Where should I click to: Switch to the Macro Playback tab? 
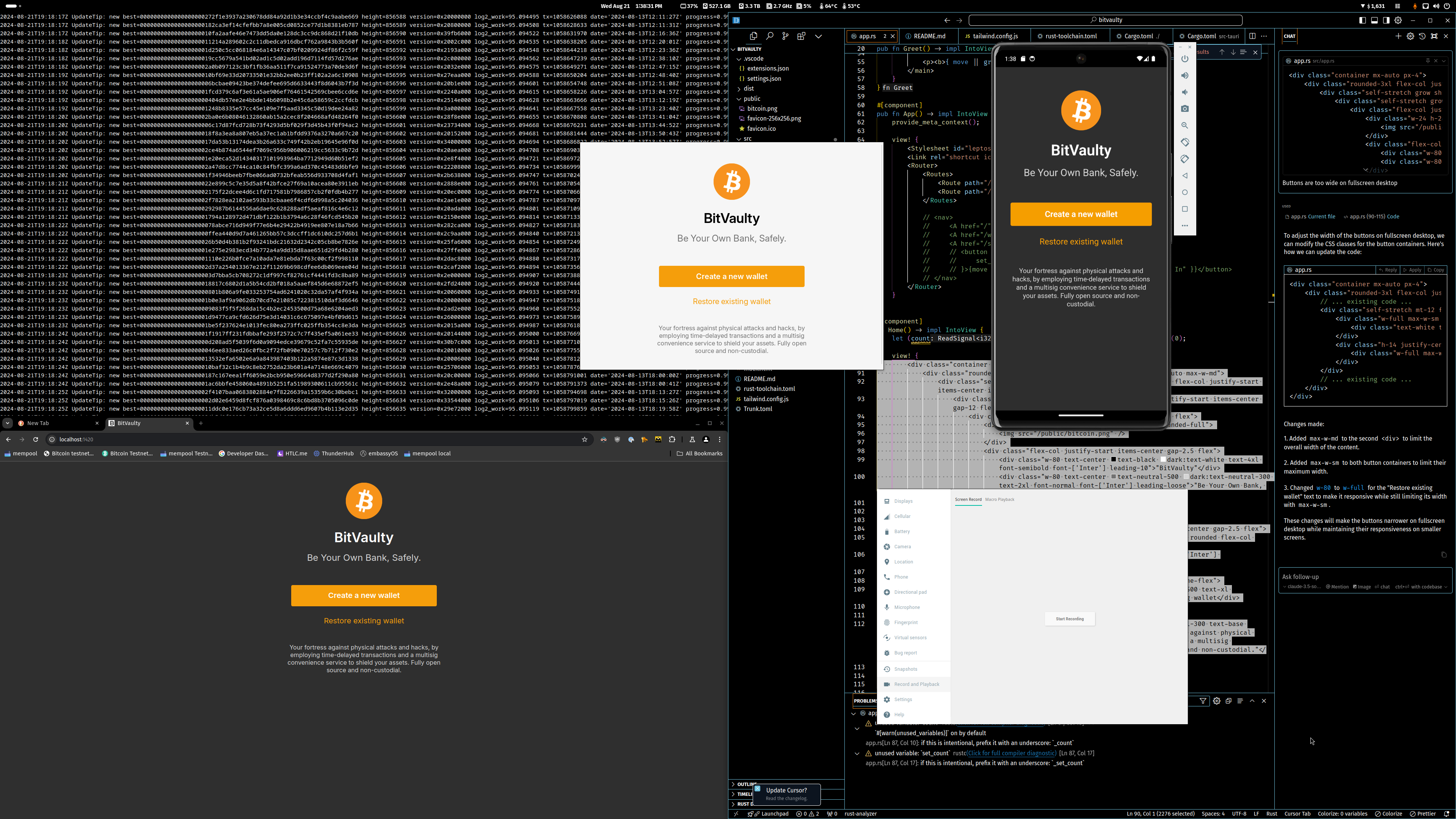999,500
